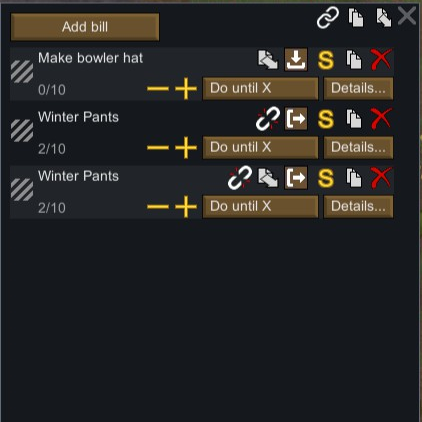Paste settings into second Winter Pants bill
Screen dimensions: 422x422
[268, 178]
